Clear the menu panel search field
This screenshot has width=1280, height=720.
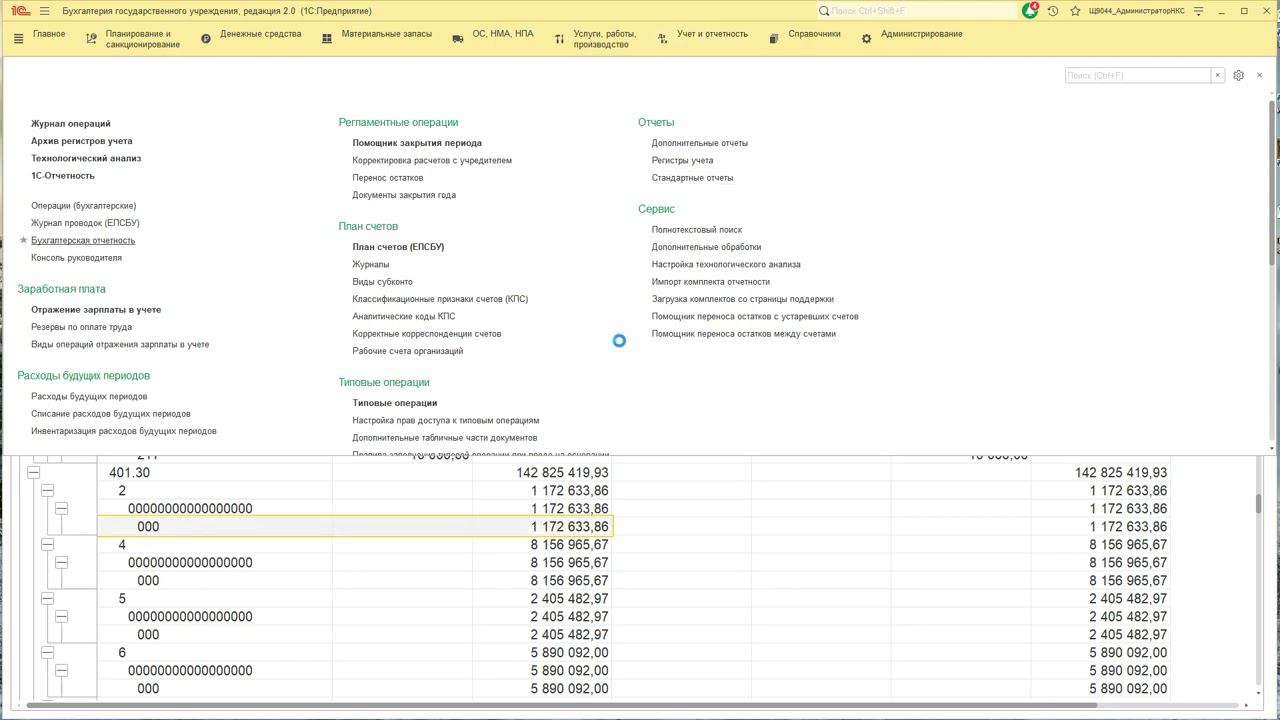coord(1217,75)
